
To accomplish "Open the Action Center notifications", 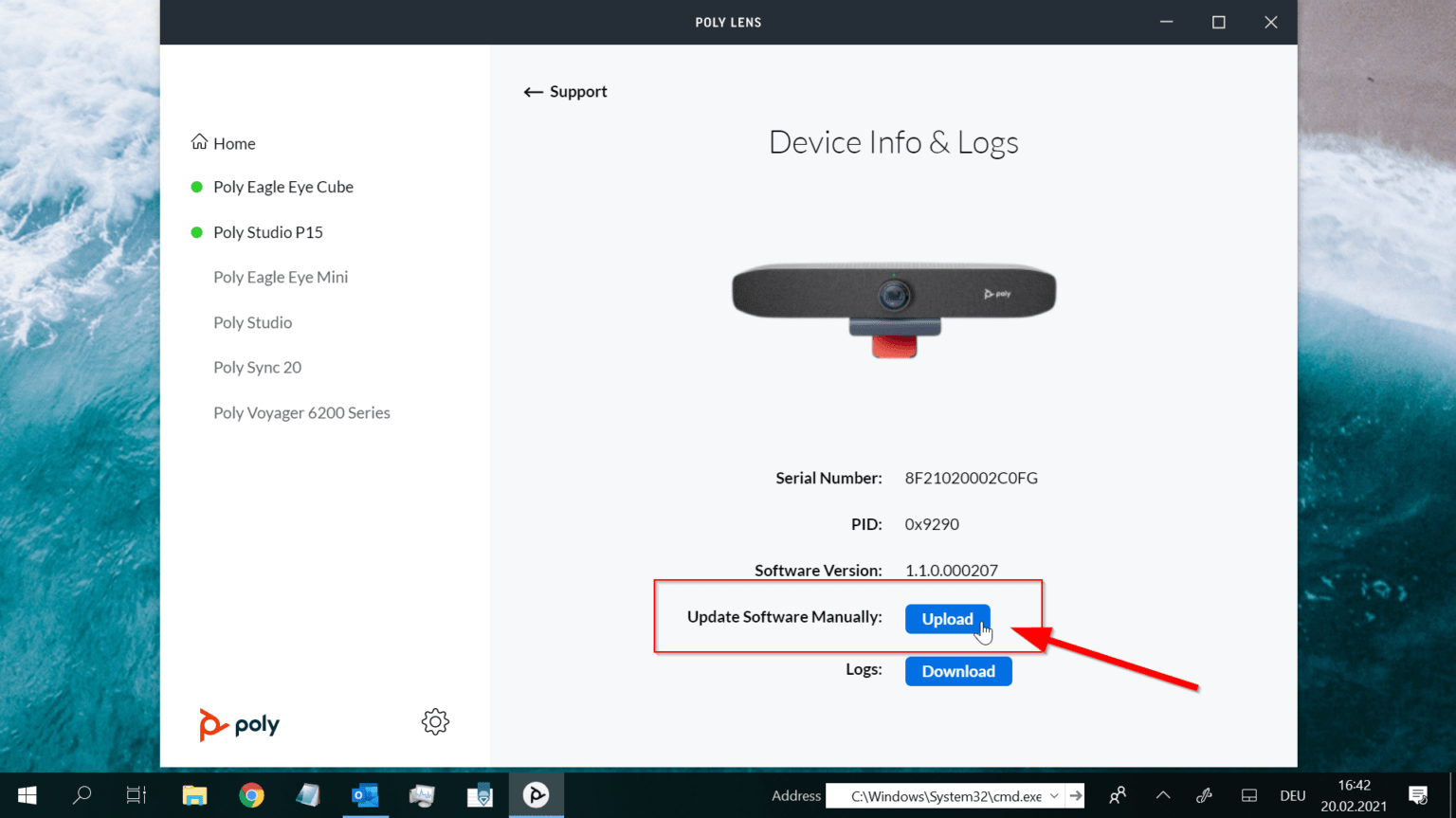I will pyautogui.click(x=1418, y=795).
